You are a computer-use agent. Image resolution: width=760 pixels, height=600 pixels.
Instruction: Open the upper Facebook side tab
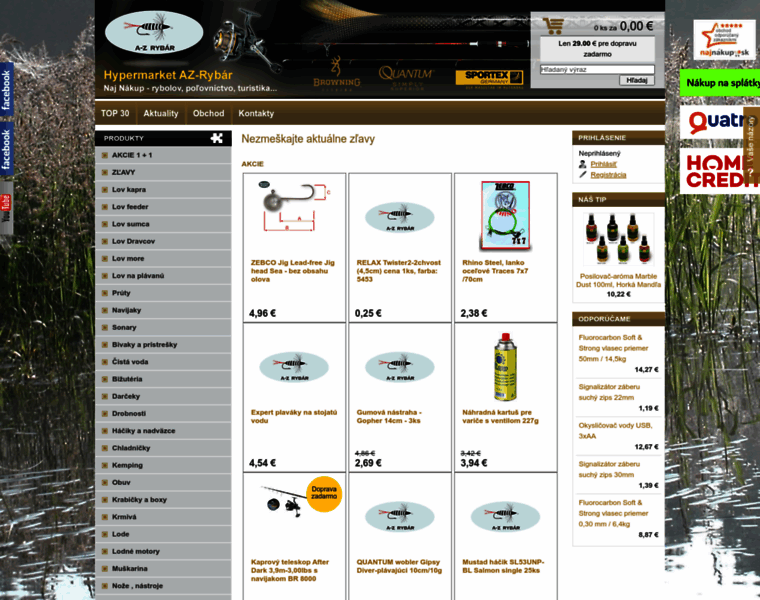click(6, 90)
